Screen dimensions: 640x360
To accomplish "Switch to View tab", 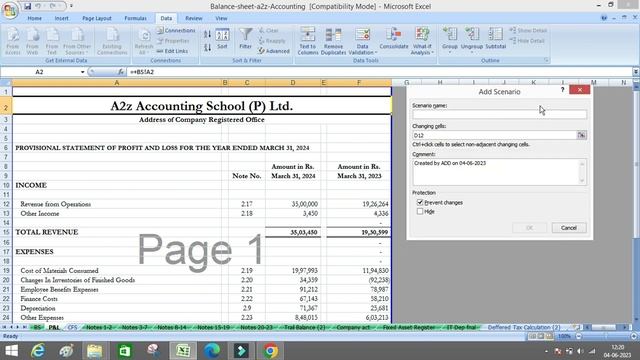I will pyautogui.click(x=221, y=18).
